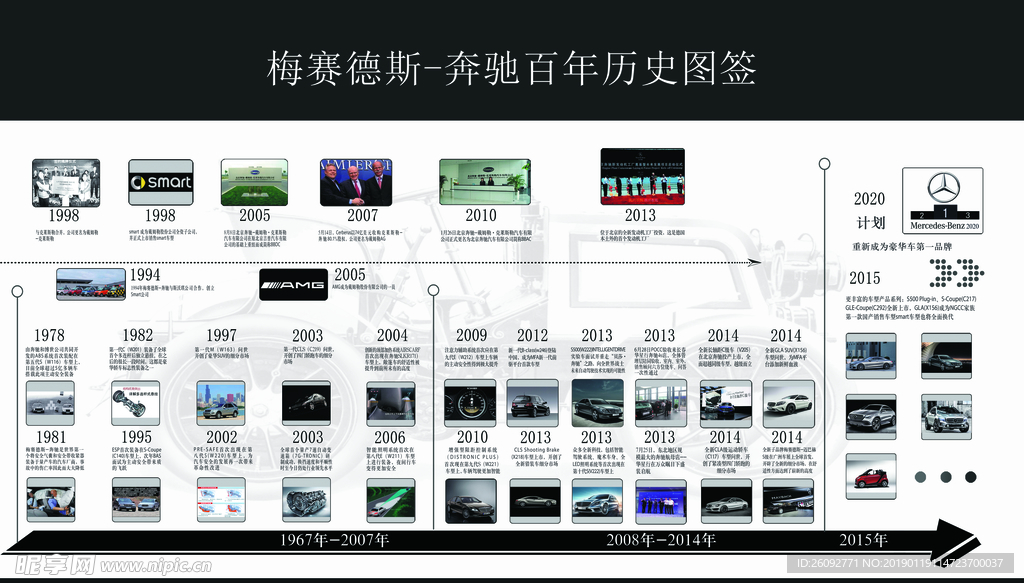The height and width of the screenshot is (583, 1024).
Task: Select the 2014 silver CLA coupe thumbnail
Action: [x=726, y=501]
